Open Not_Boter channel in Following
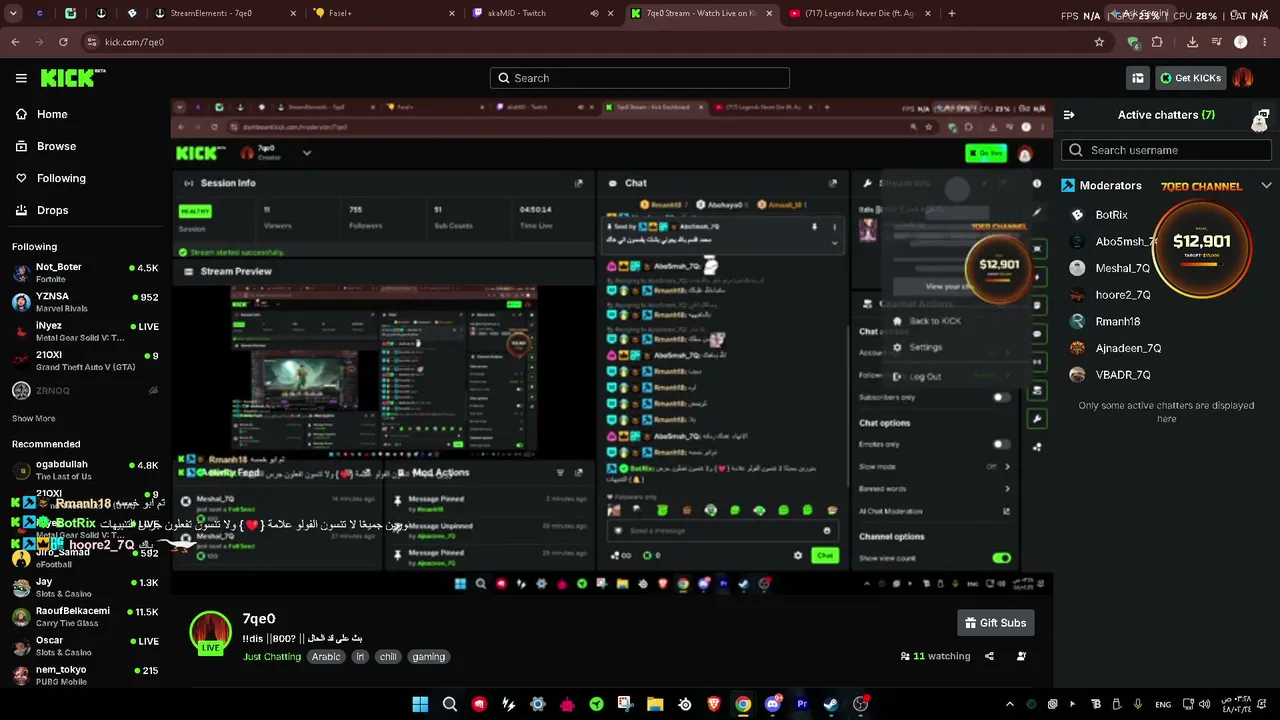1280x720 pixels. pos(85,273)
